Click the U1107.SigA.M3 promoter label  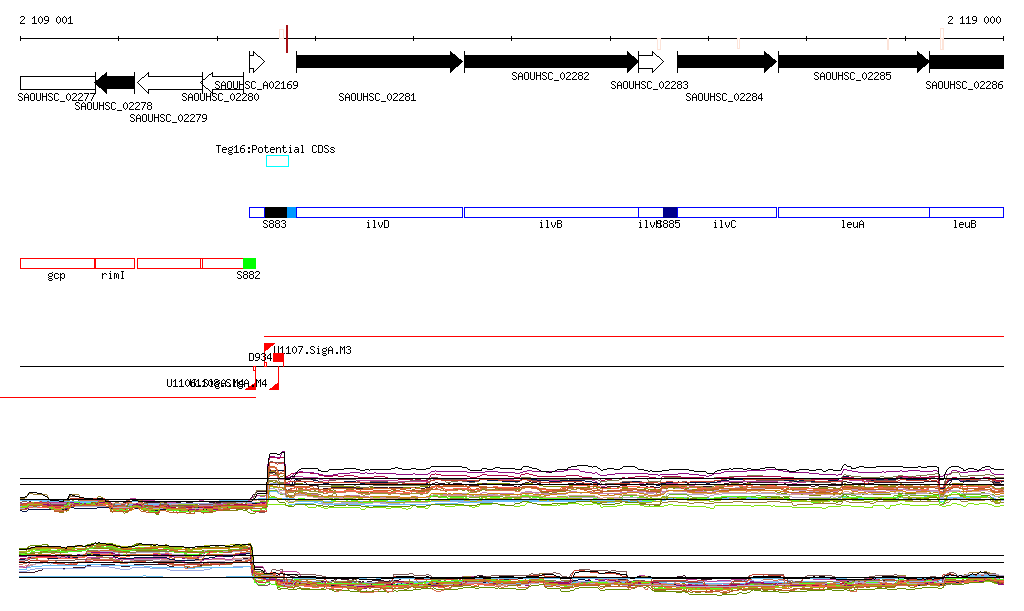[314, 351]
